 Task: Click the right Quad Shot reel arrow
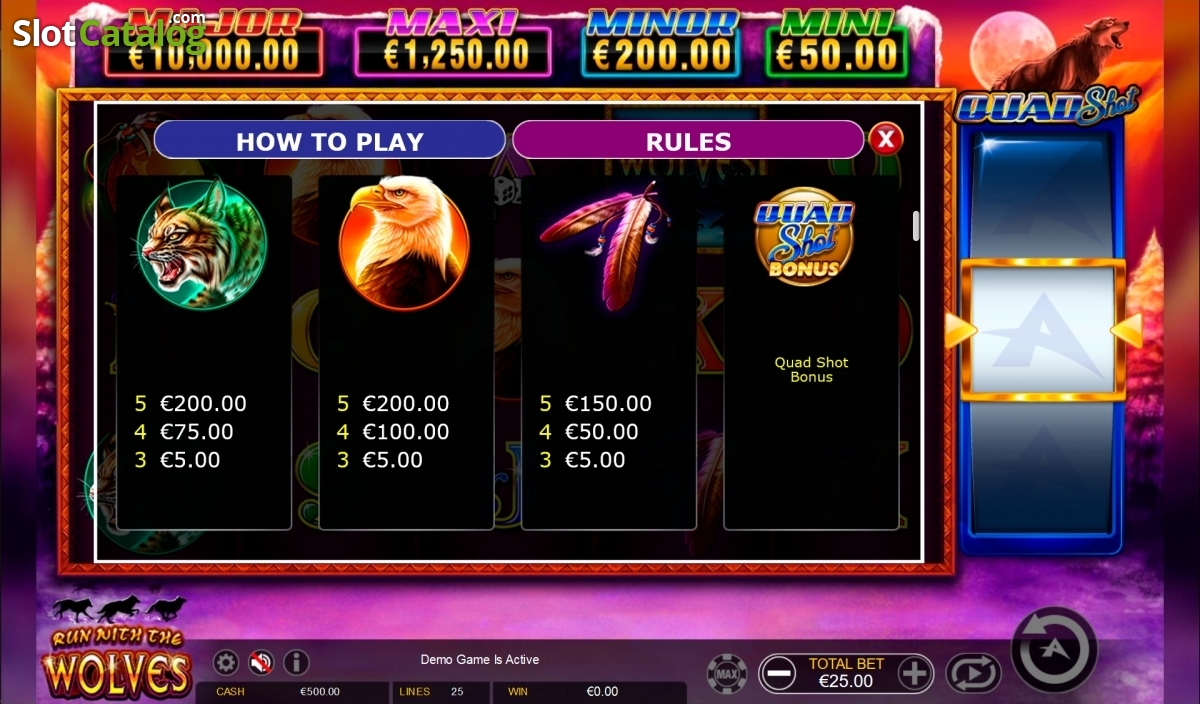[1126, 331]
